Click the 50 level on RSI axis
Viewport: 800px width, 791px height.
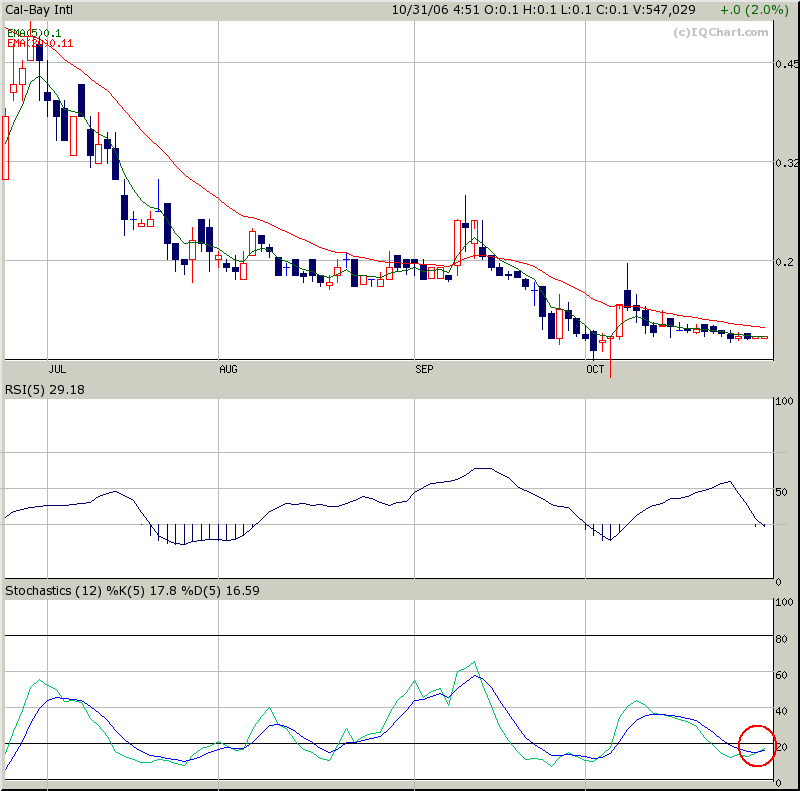point(783,492)
